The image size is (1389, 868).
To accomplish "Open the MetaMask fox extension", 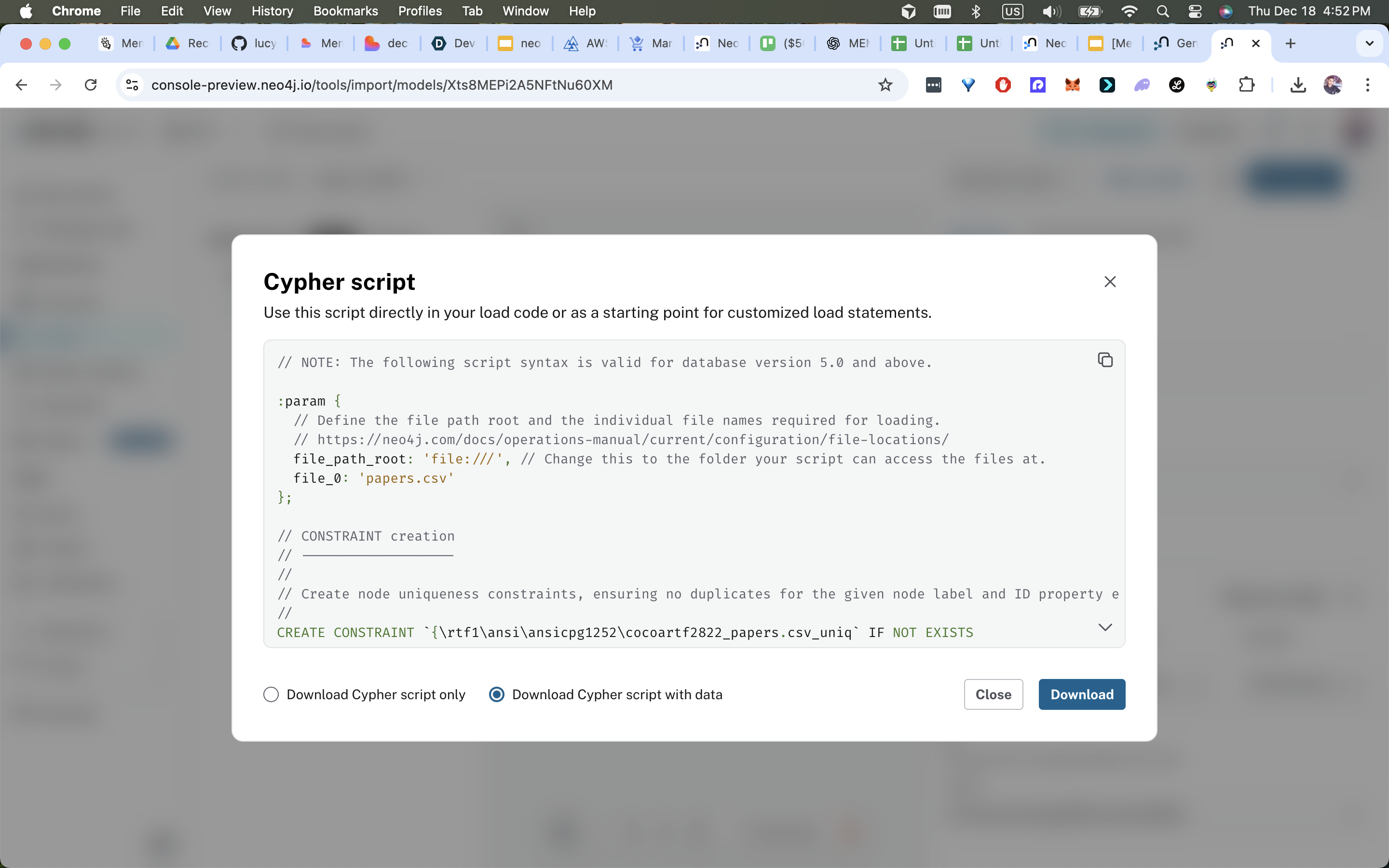I will 1072,85.
